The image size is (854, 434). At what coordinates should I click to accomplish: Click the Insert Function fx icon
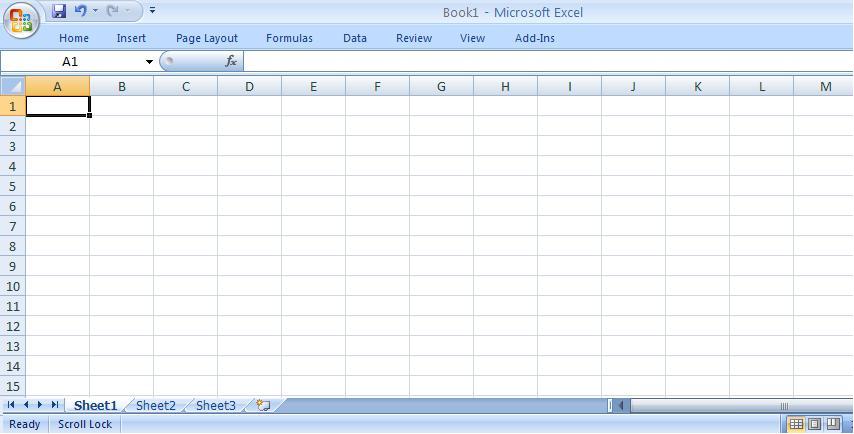[231, 62]
